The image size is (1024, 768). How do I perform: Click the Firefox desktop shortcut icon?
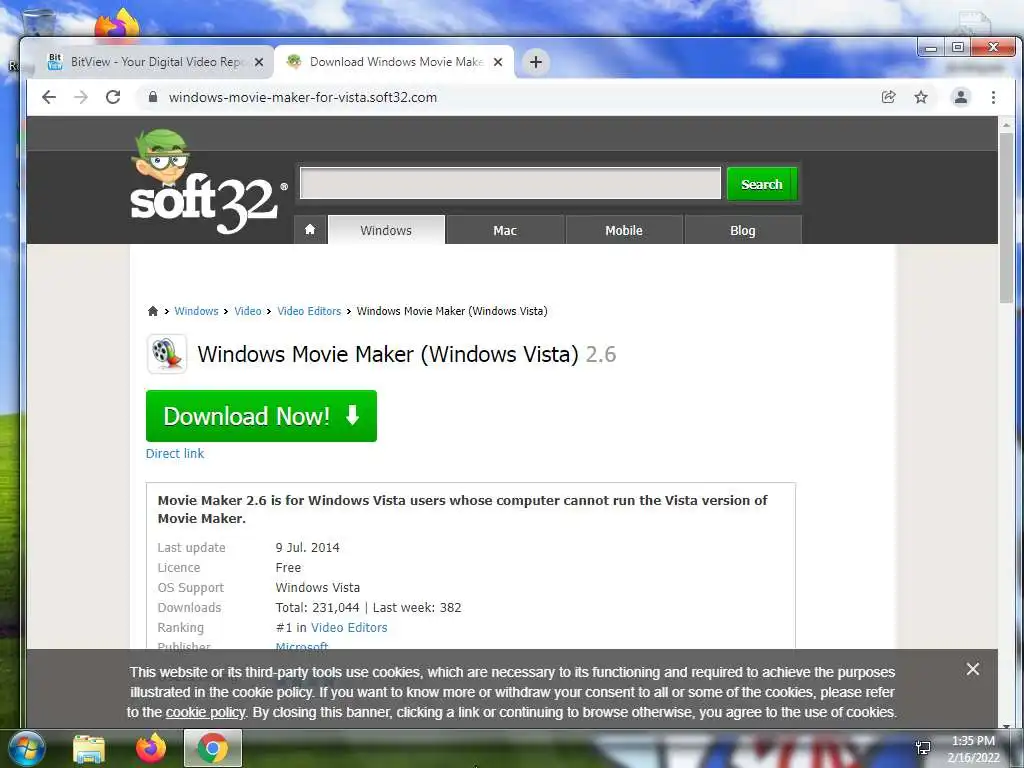[x=117, y=23]
